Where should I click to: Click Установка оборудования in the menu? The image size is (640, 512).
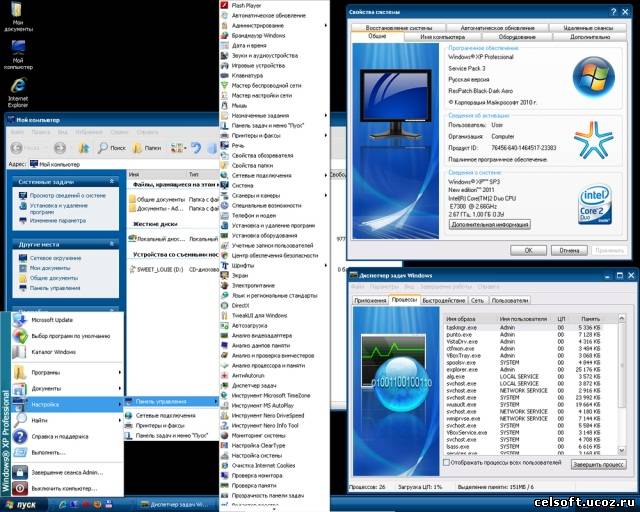coord(262,236)
